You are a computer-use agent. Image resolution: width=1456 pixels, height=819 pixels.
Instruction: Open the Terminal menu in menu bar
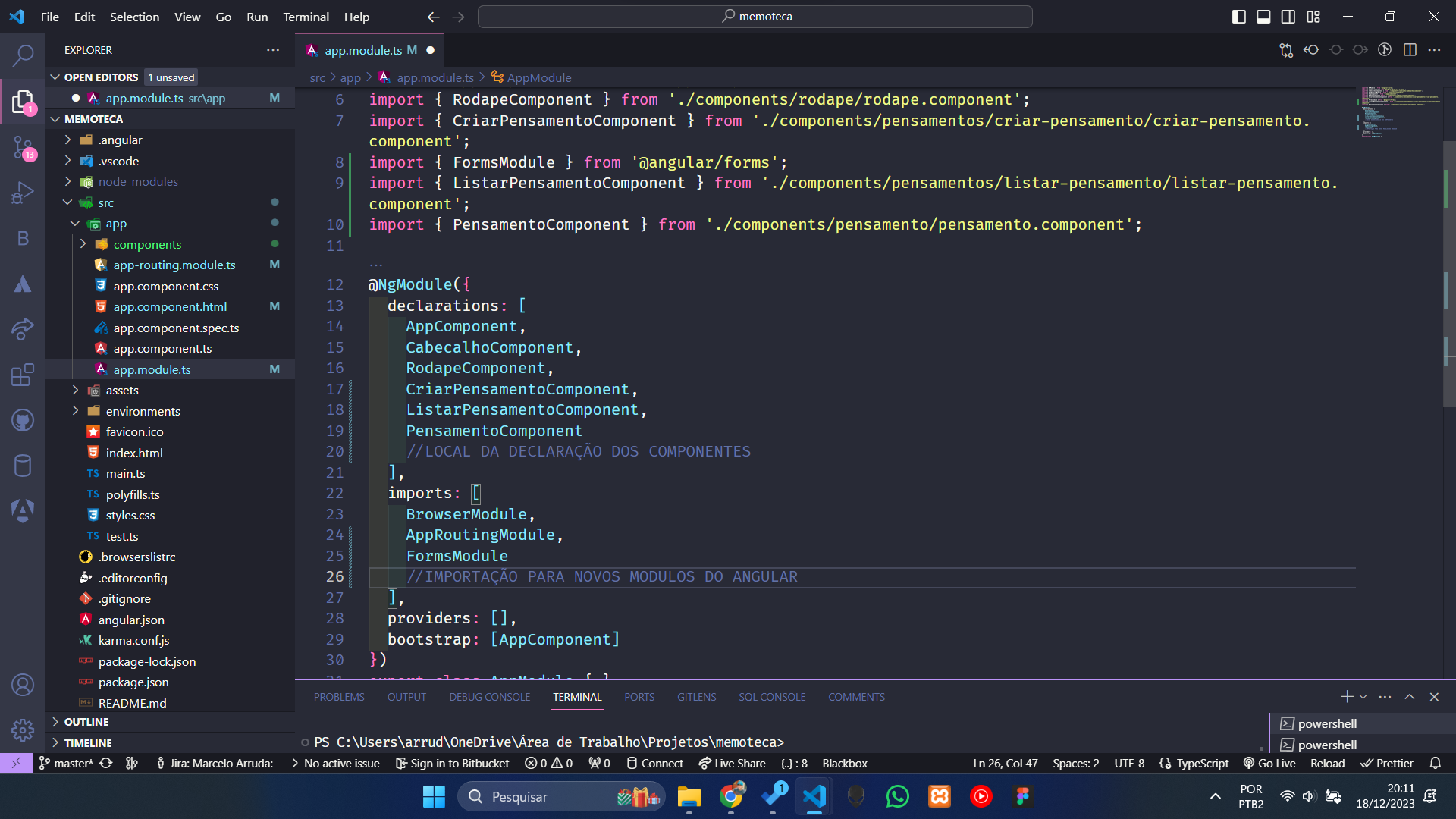306,17
